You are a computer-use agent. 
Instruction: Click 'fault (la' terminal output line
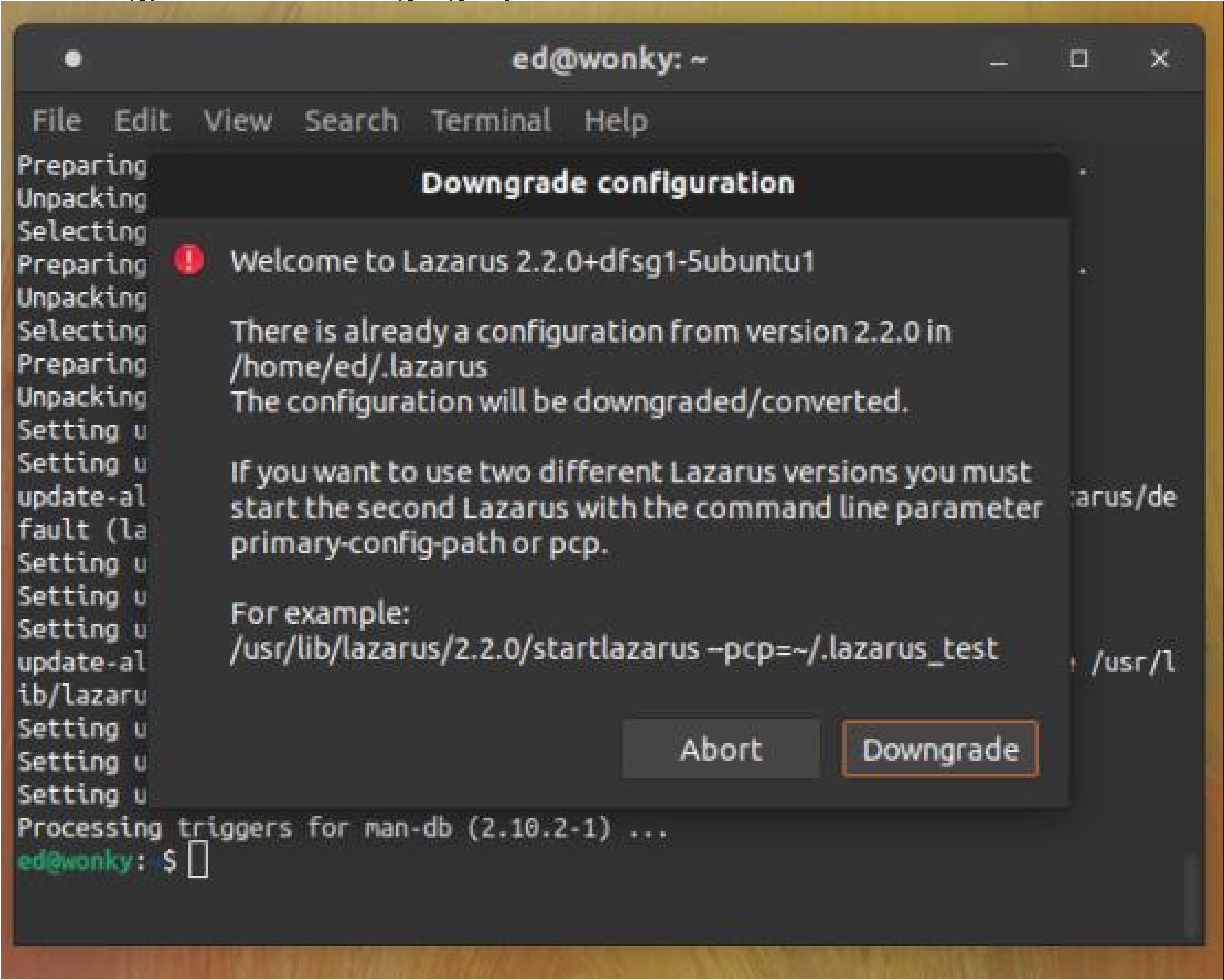[x=82, y=530]
